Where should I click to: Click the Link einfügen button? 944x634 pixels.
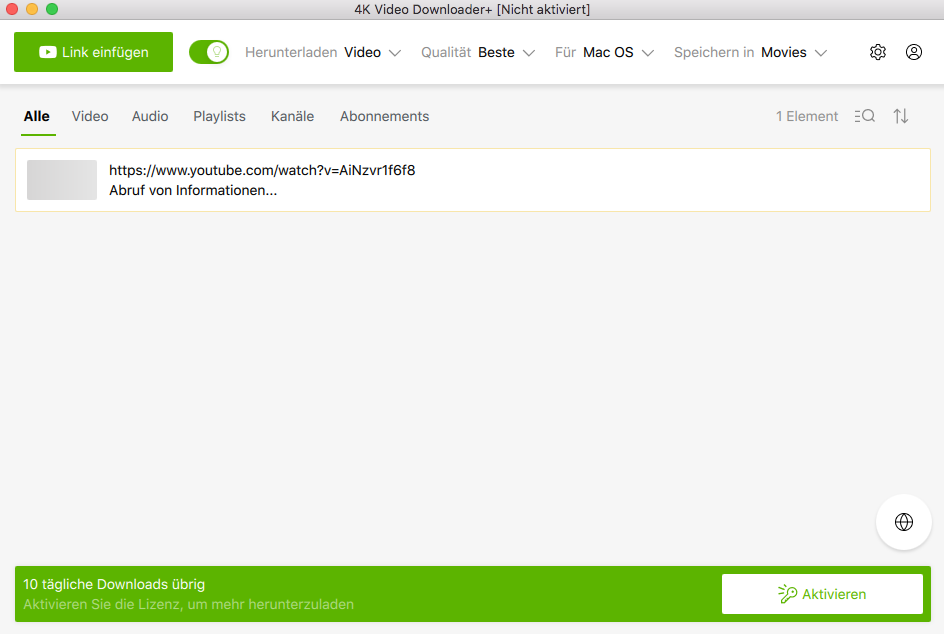93,52
